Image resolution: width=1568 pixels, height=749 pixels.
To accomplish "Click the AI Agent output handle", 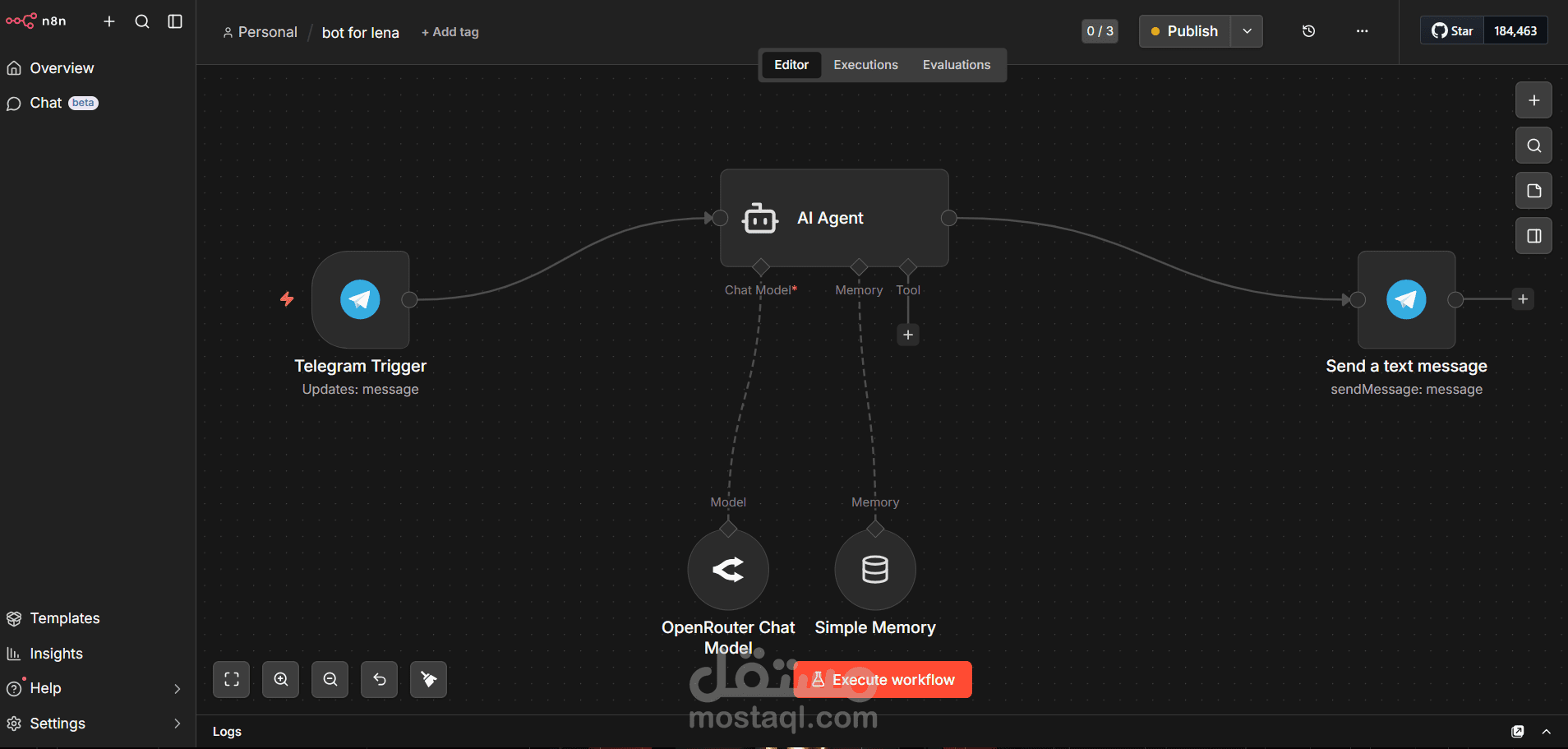I will (948, 218).
